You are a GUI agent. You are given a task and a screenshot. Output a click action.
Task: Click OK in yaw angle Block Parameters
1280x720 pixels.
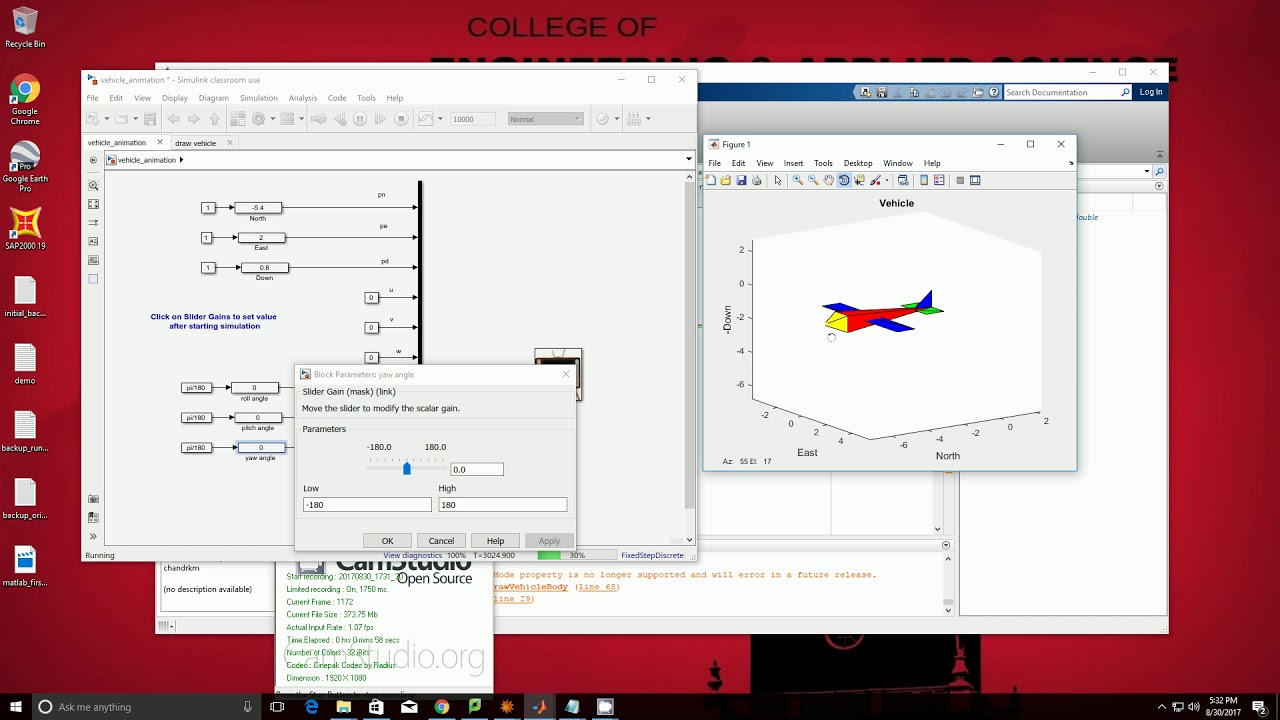pos(387,541)
